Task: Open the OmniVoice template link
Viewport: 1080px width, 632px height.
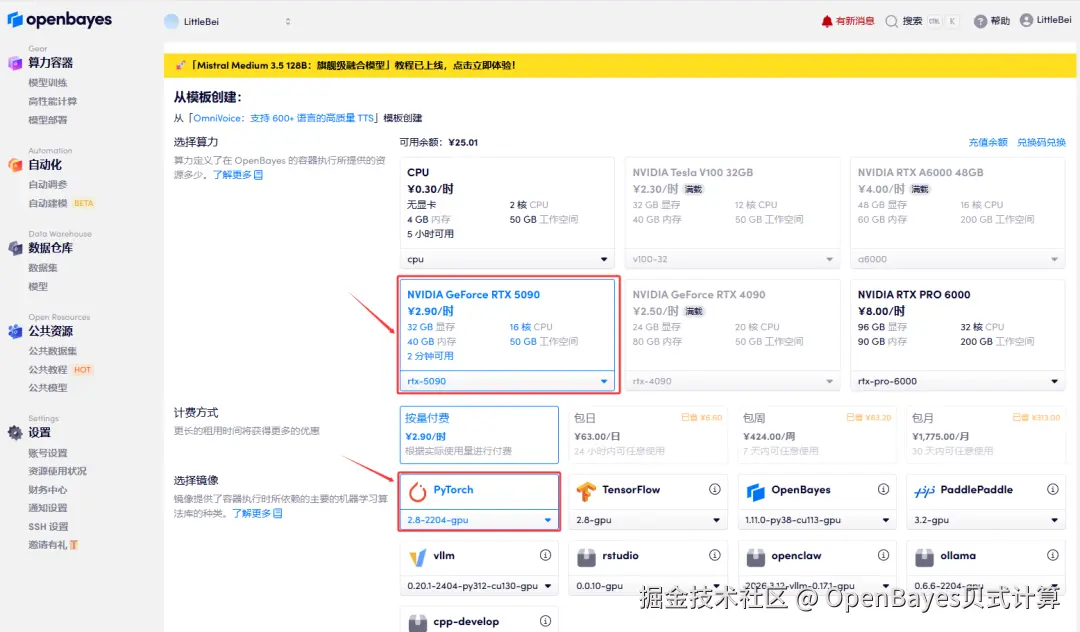Action: click(x=283, y=118)
